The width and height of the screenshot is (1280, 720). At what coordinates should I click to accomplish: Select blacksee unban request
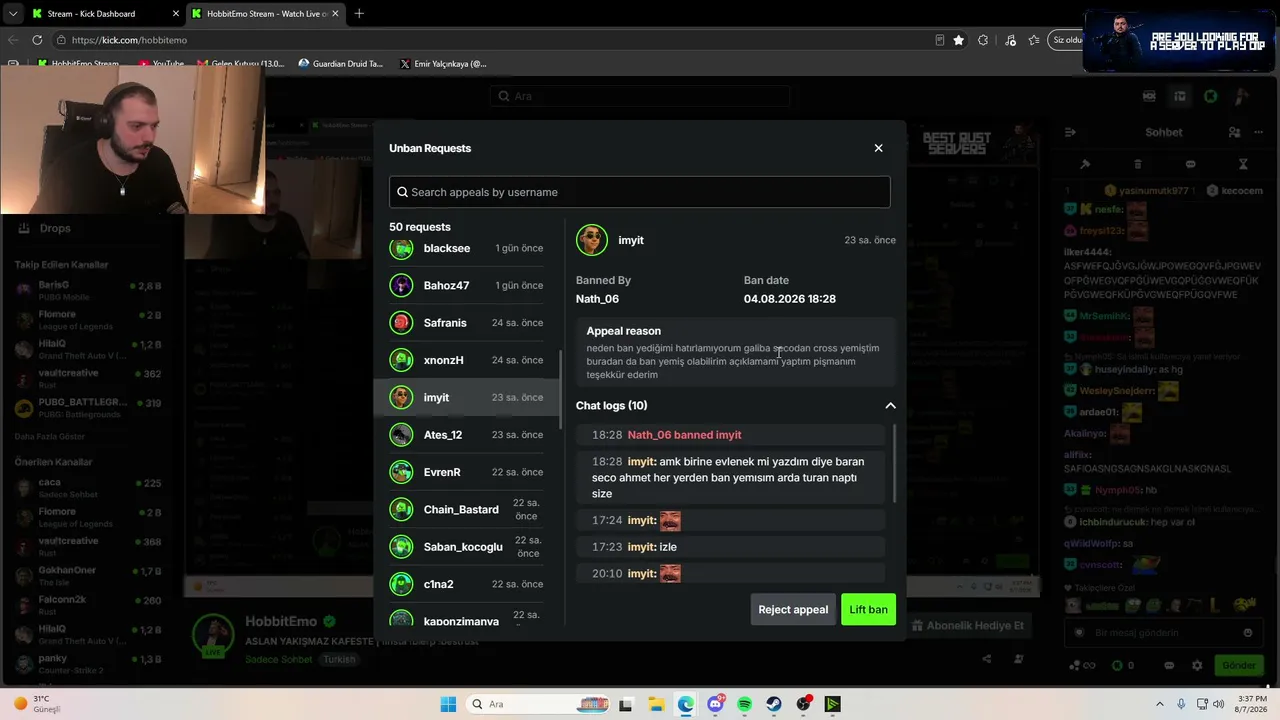pyautogui.click(x=466, y=248)
